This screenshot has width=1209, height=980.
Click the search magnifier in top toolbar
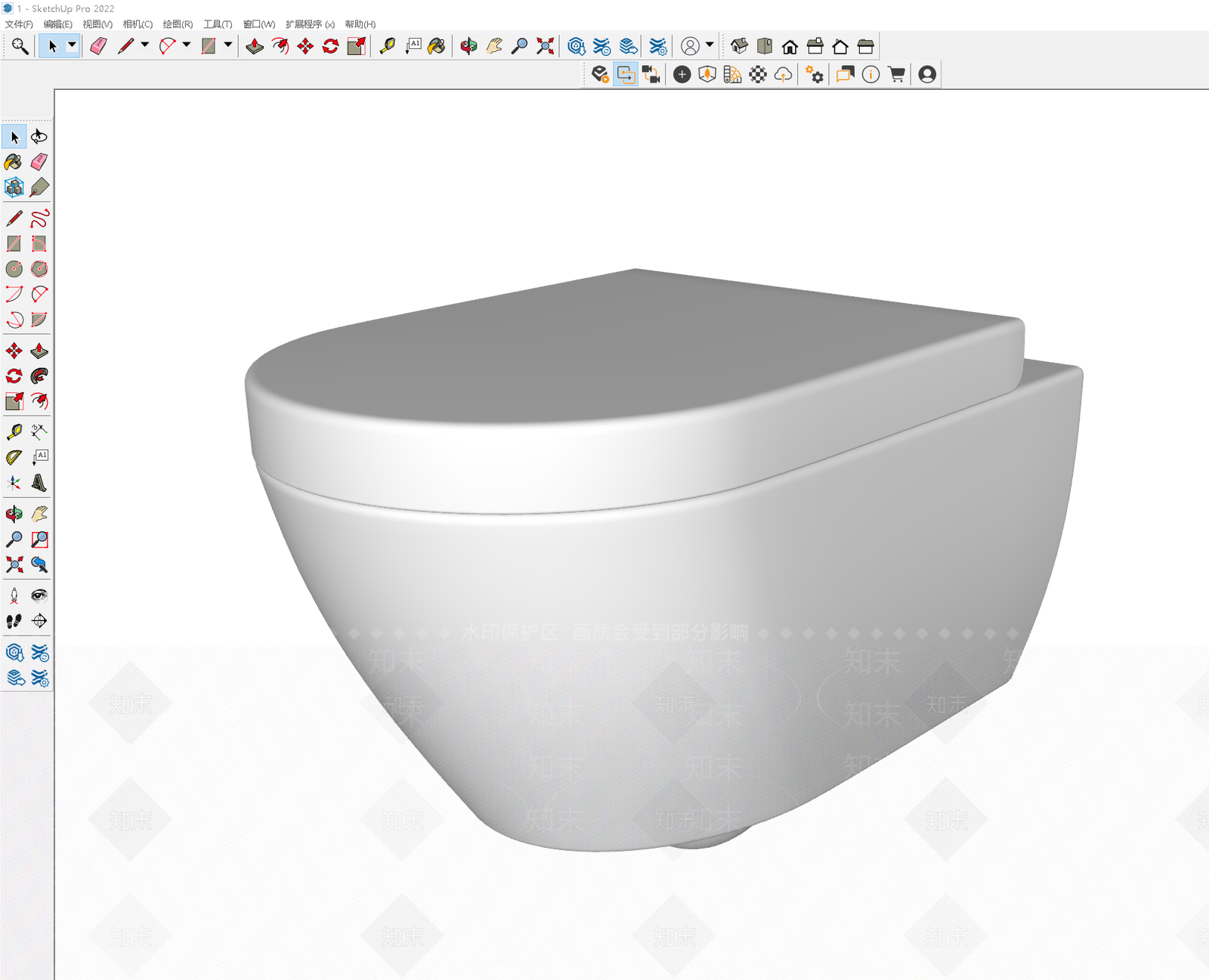click(20, 46)
